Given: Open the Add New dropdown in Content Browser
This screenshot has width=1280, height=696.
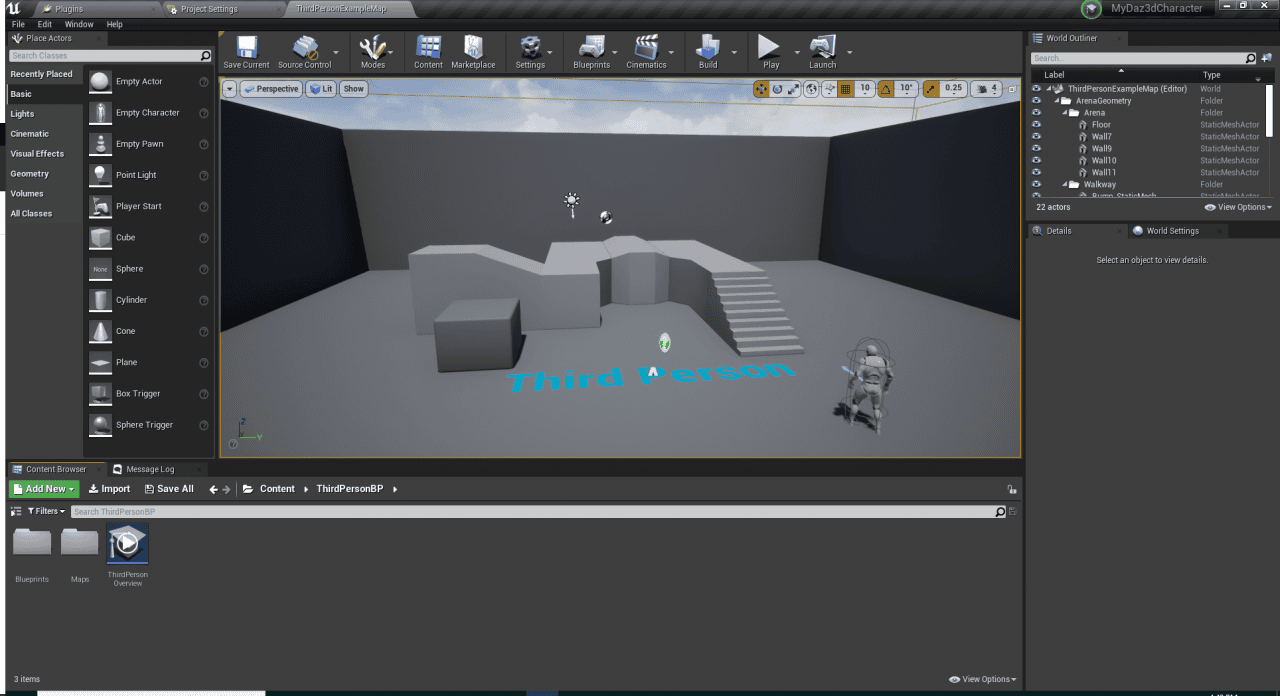Looking at the screenshot, I should tap(44, 489).
